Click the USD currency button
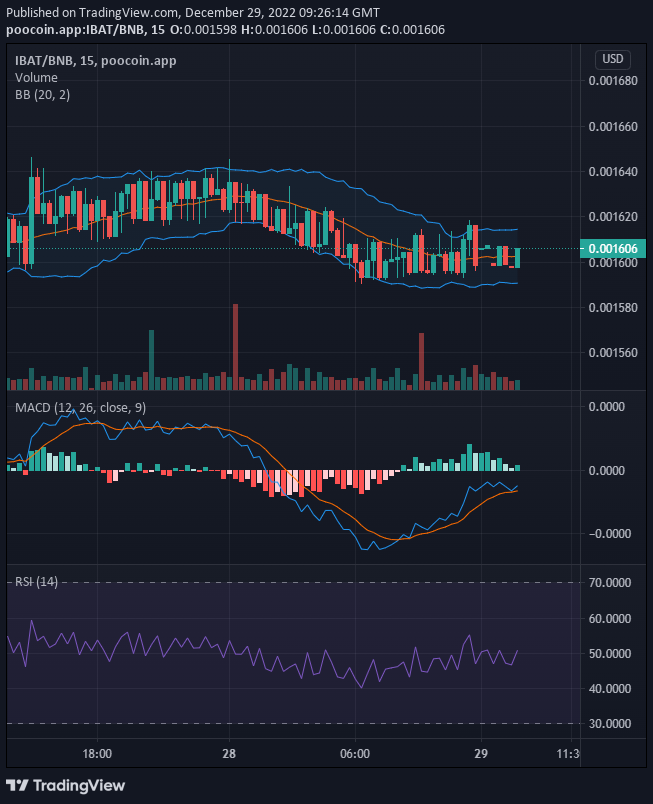653x804 pixels. coord(613,59)
